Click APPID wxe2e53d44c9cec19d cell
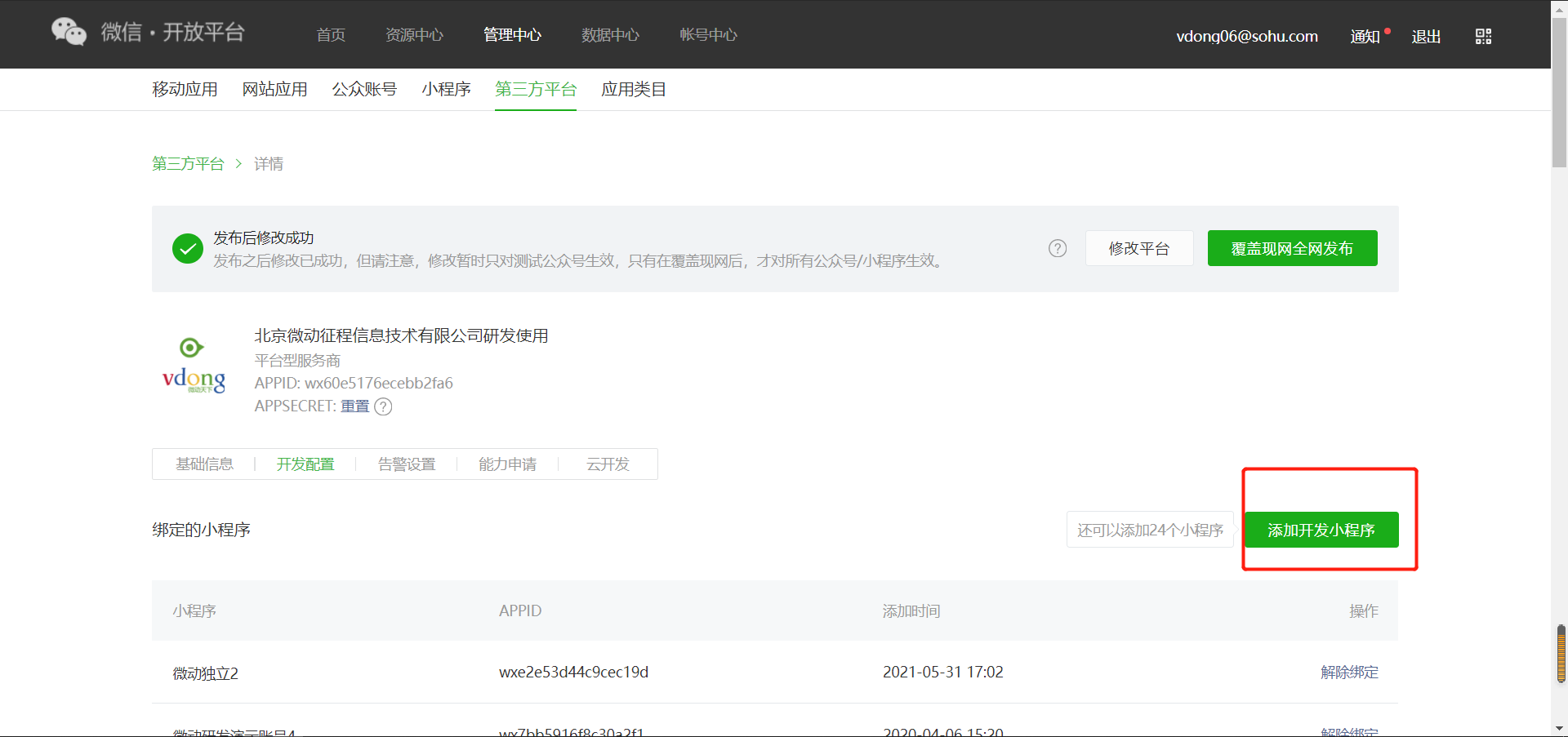Screen dimensions: 1568x737 tap(573, 672)
